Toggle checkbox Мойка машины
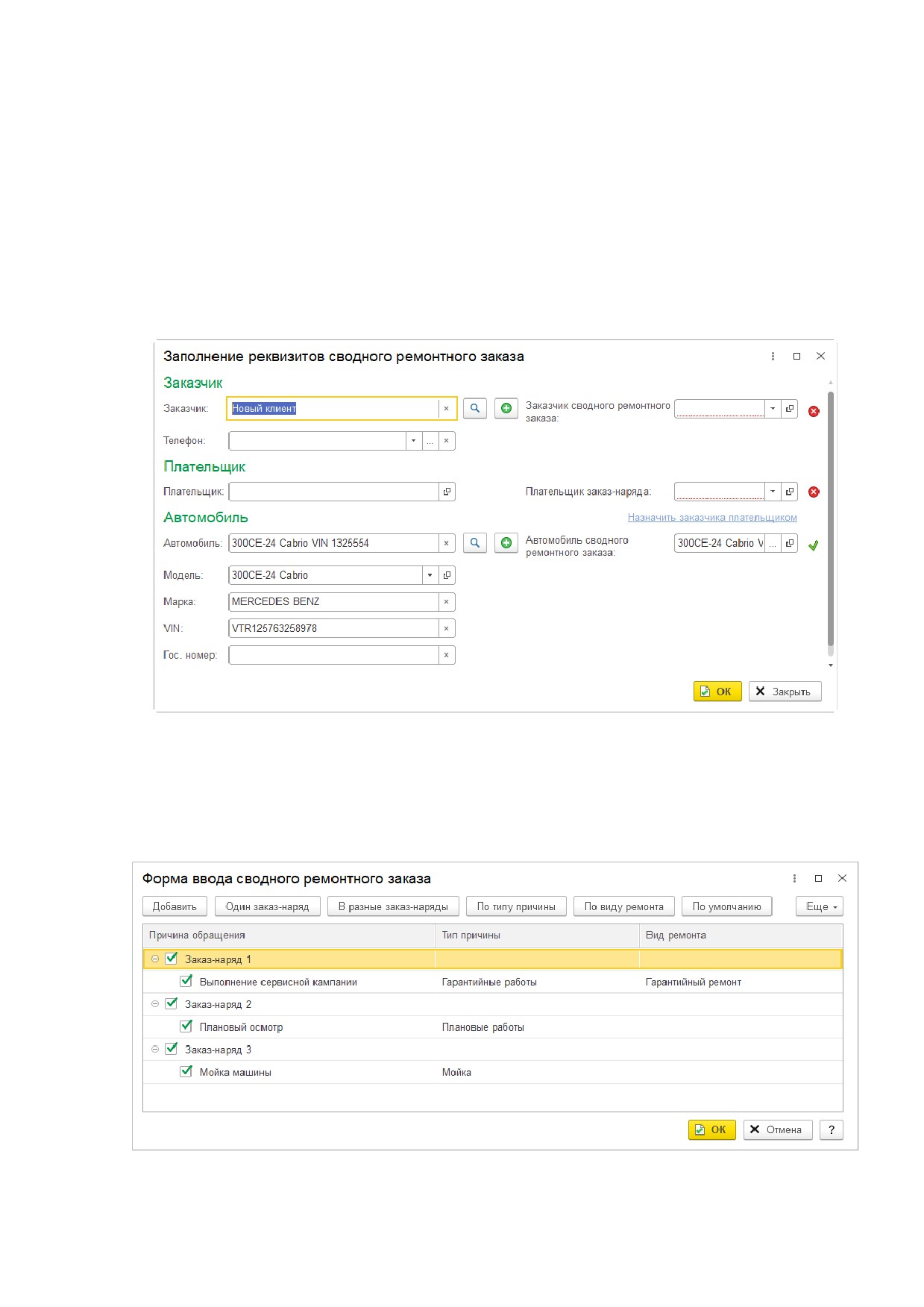Screen dimensions: 924x1307 point(186,1071)
